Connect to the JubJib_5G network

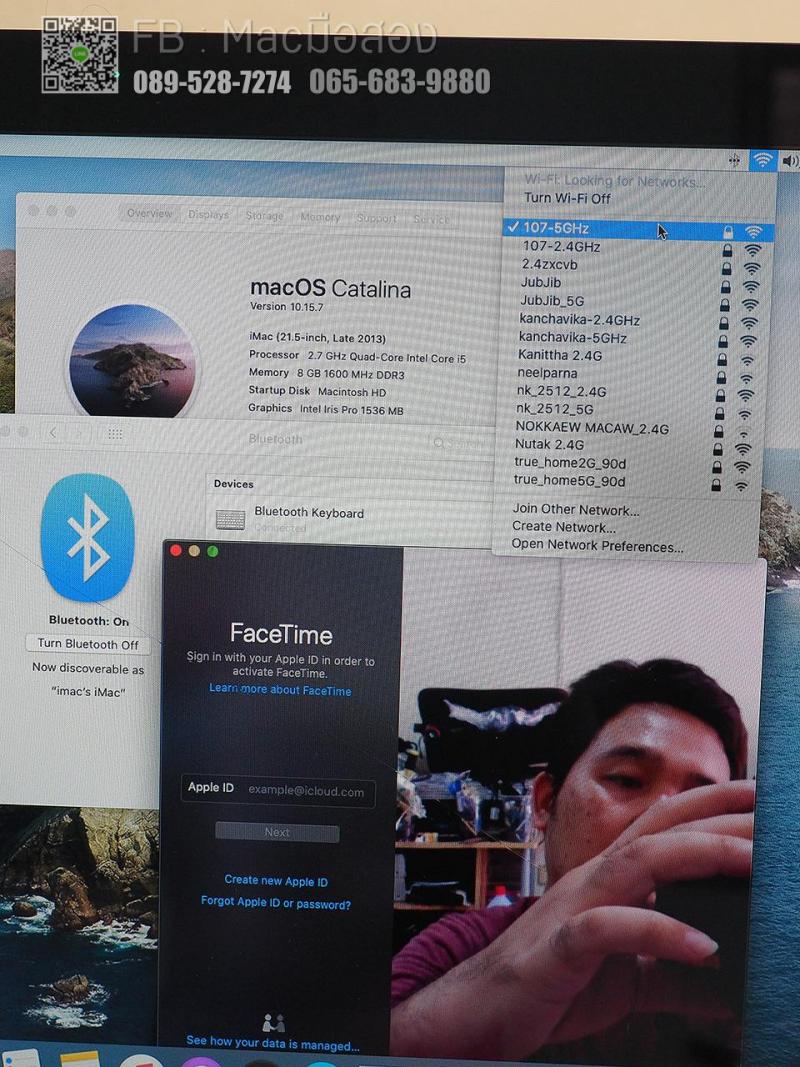[552, 301]
